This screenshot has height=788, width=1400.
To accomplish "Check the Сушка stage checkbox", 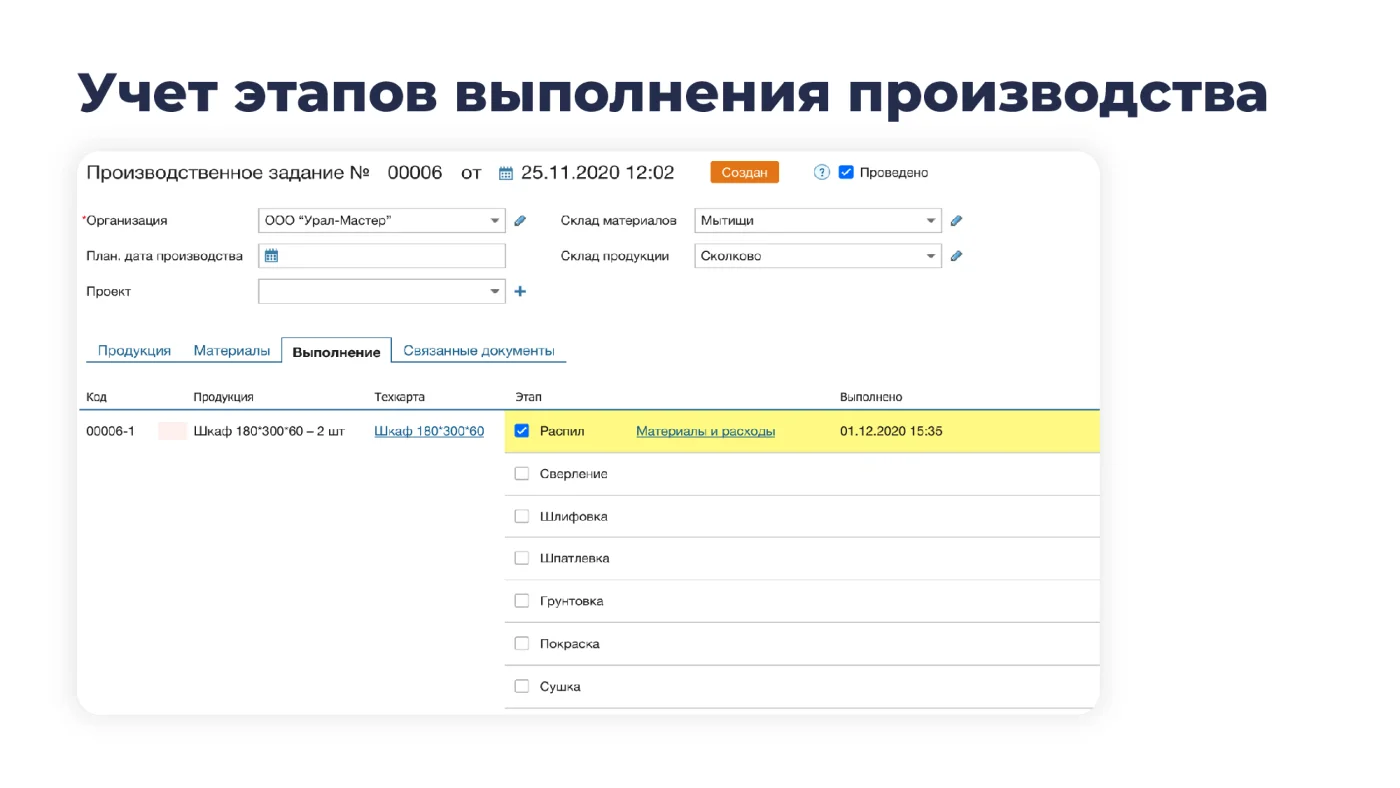I will (x=521, y=686).
